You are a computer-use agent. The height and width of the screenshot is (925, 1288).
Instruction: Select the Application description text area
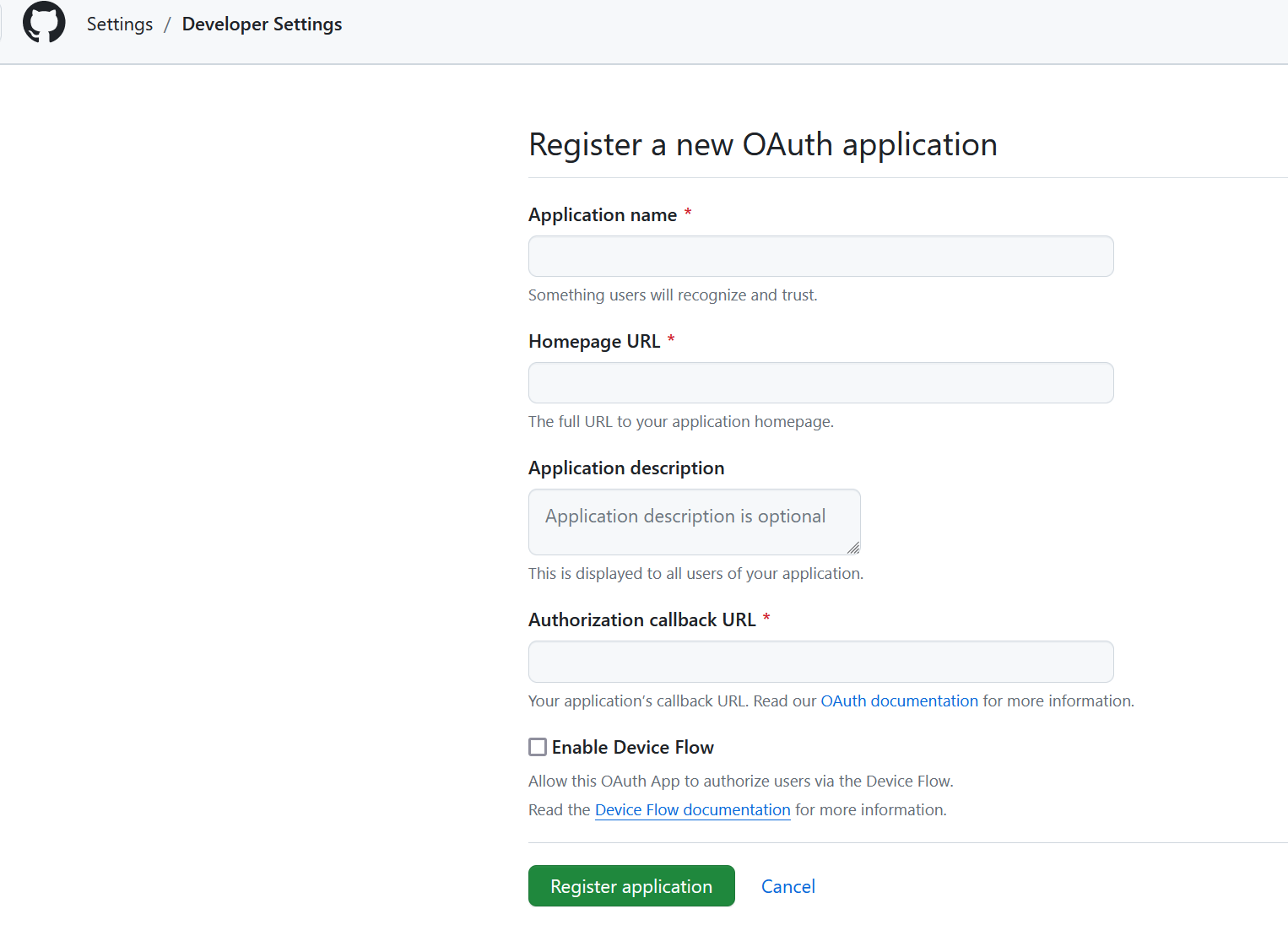[x=694, y=522]
